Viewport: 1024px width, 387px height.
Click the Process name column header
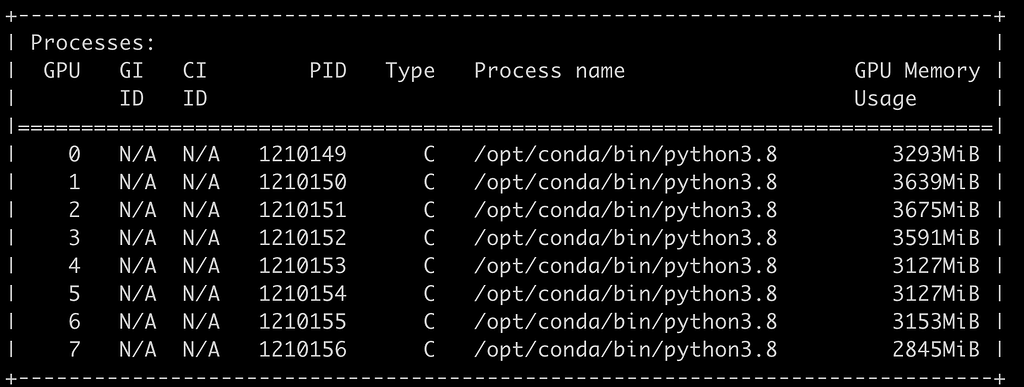coord(549,70)
